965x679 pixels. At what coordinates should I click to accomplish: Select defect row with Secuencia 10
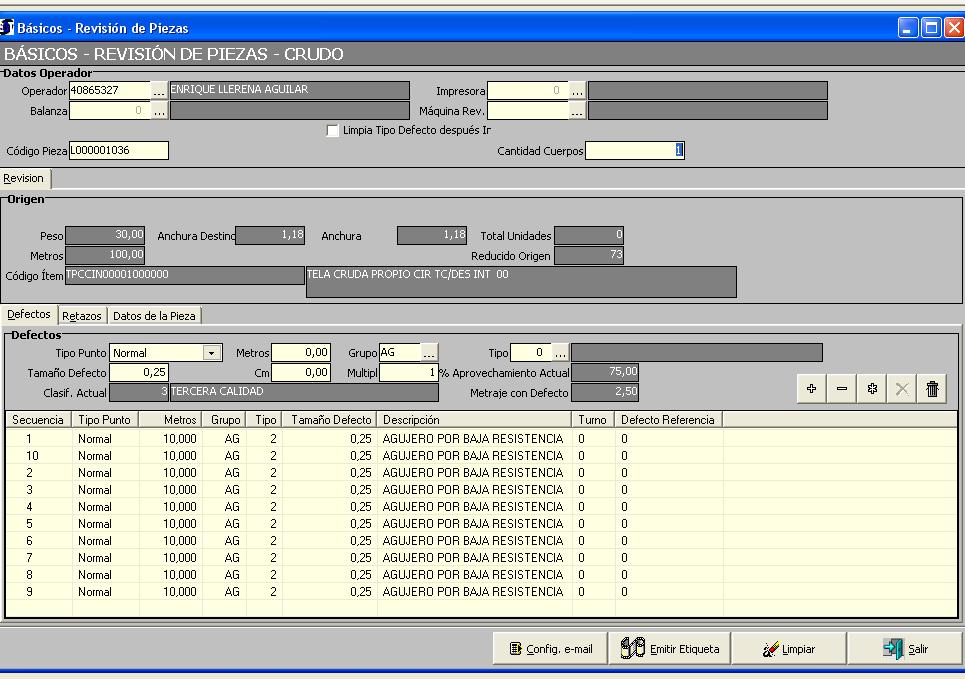click(300, 456)
